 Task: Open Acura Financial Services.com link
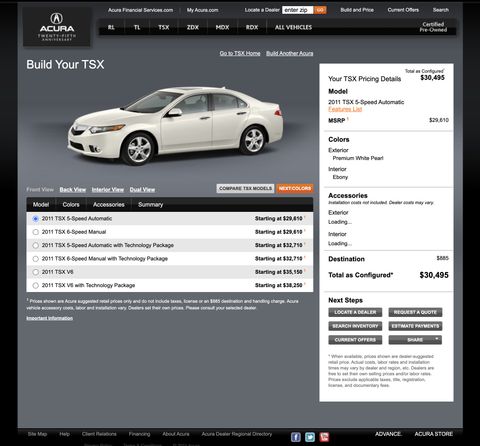(140, 10)
